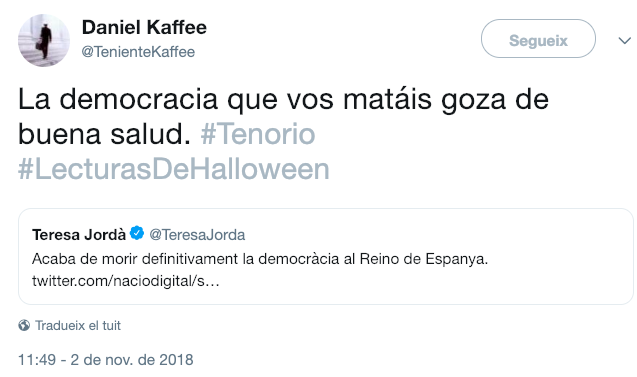Click 'buena salud.' in the tweet
The image size is (637, 377).
(104, 134)
